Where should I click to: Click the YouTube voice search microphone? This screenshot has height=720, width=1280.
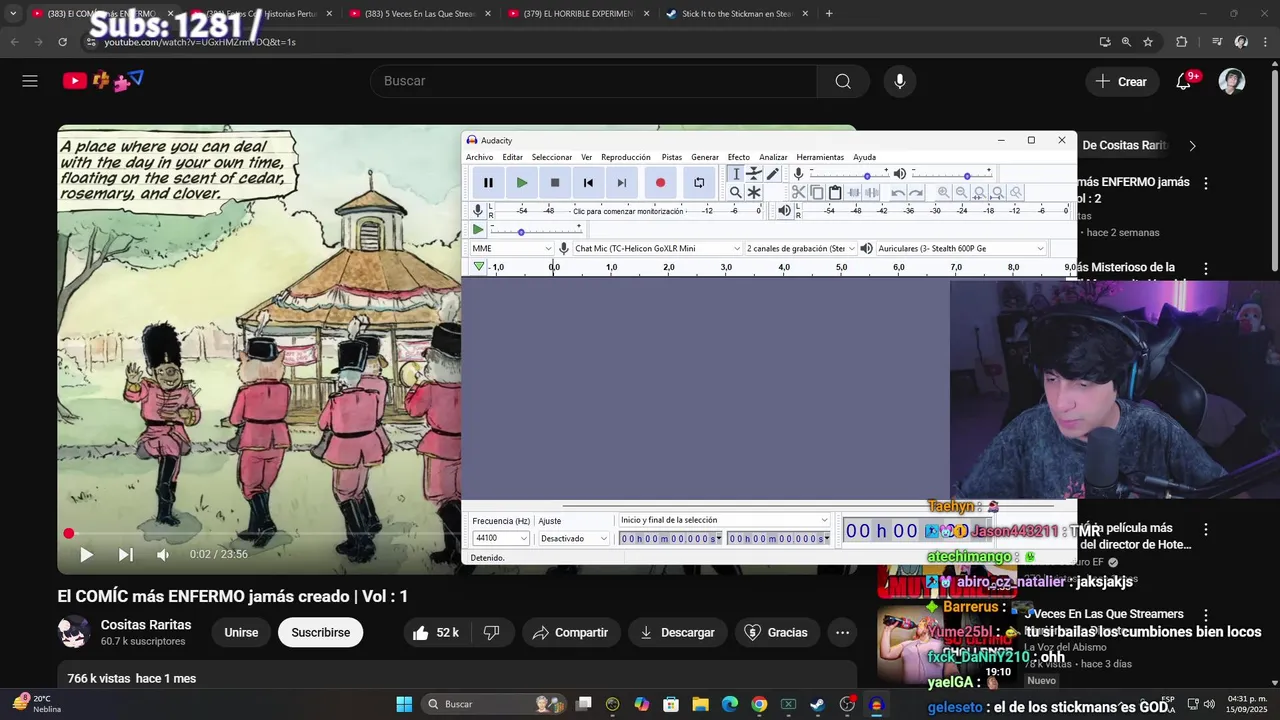[900, 81]
